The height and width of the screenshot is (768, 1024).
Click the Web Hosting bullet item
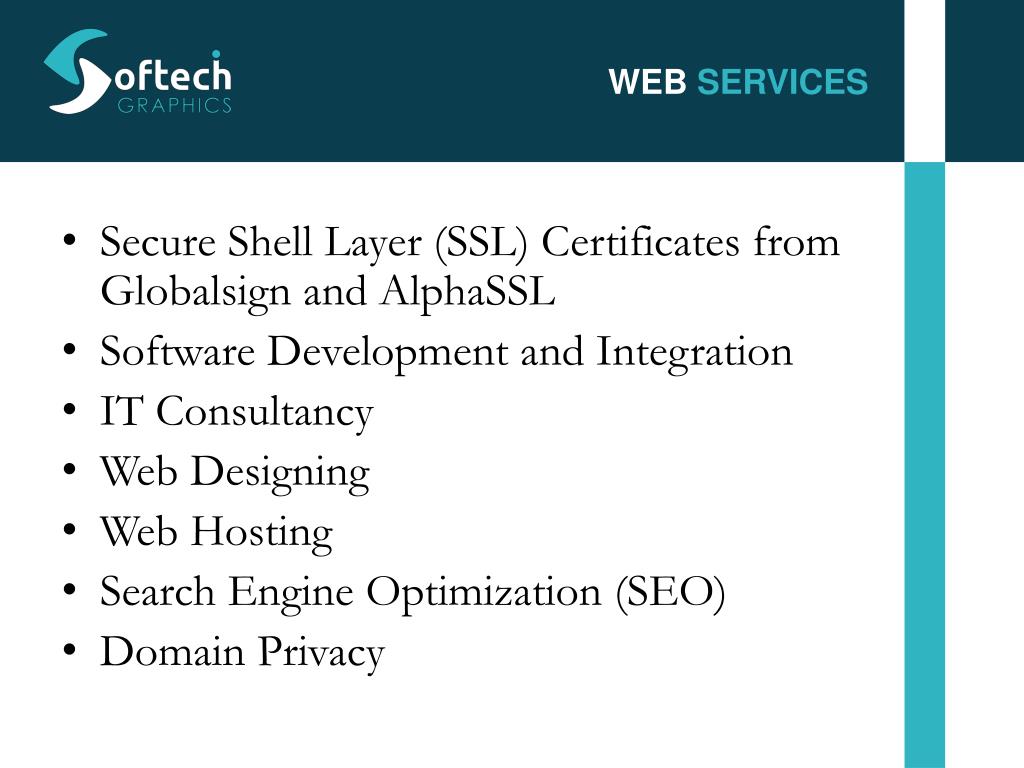click(216, 533)
